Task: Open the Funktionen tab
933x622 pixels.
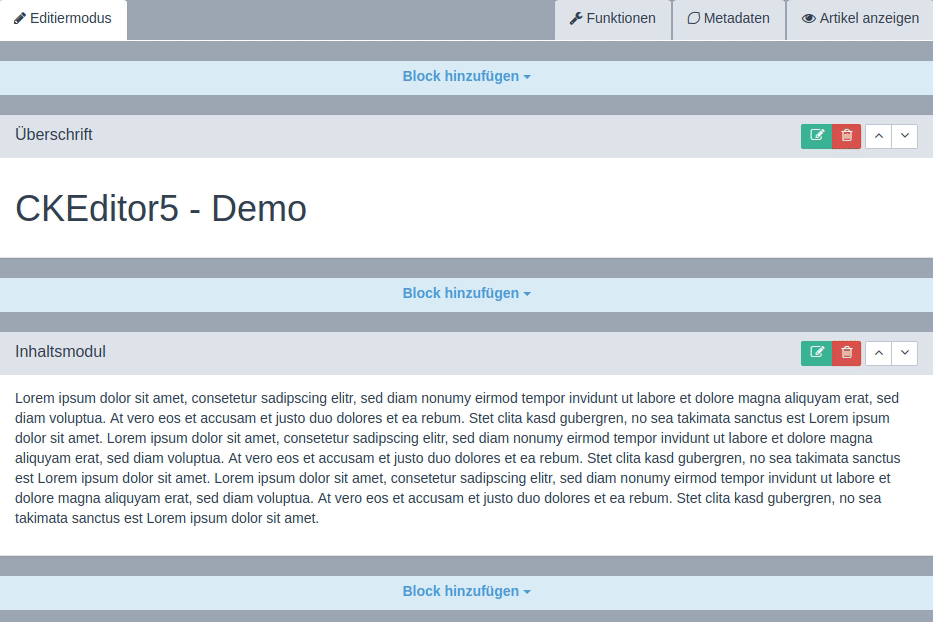Action: pos(612,19)
